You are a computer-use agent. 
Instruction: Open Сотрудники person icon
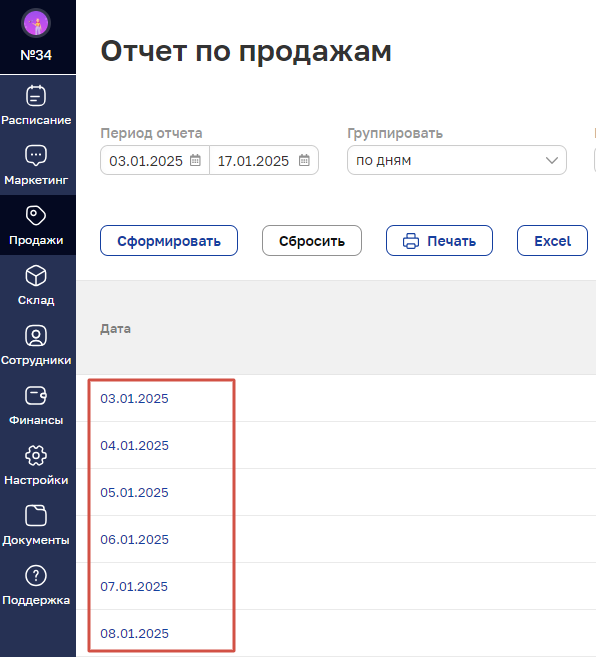click(36, 336)
